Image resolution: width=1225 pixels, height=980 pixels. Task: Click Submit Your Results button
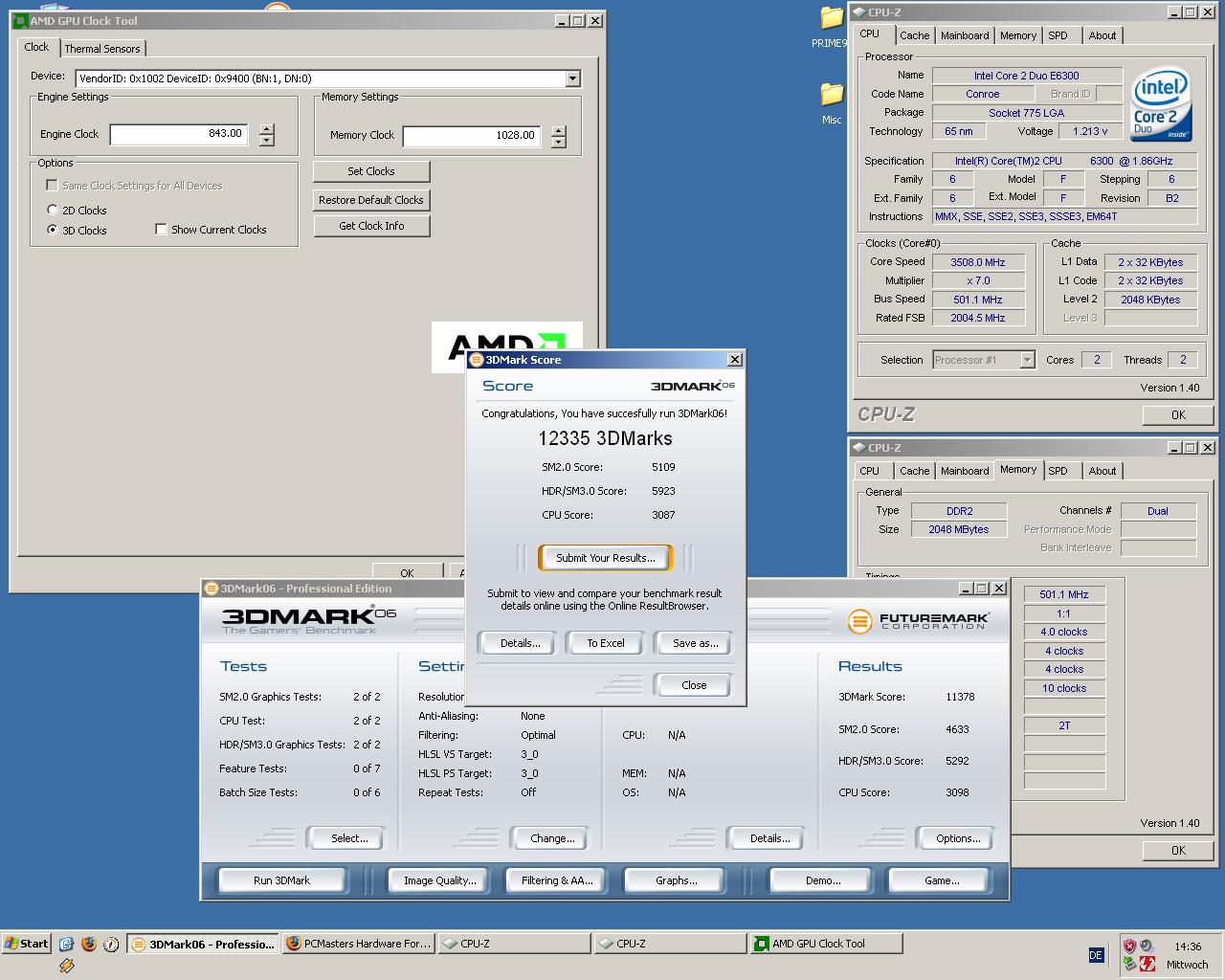coord(606,558)
